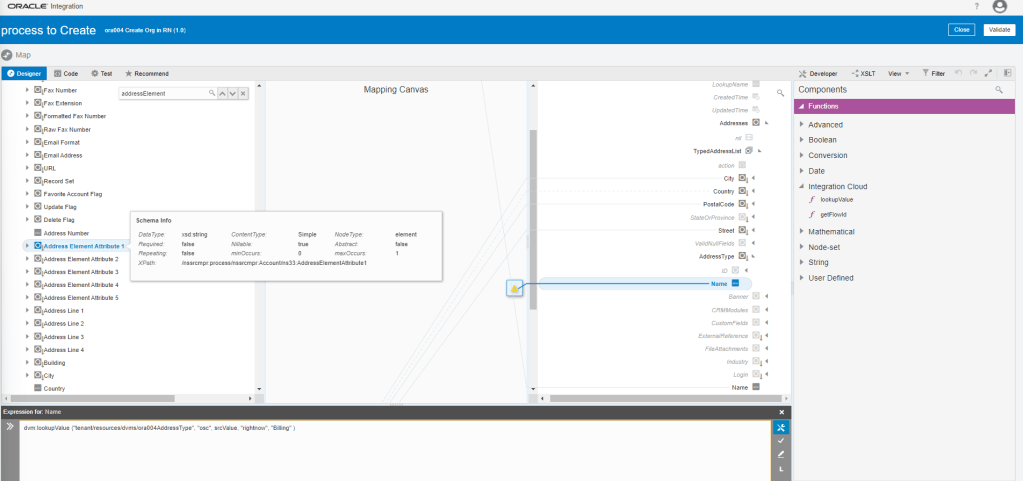This screenshot has width=1023, height=481.
Task: Click the user profile avatar icon
Action: tap(998, 7)
